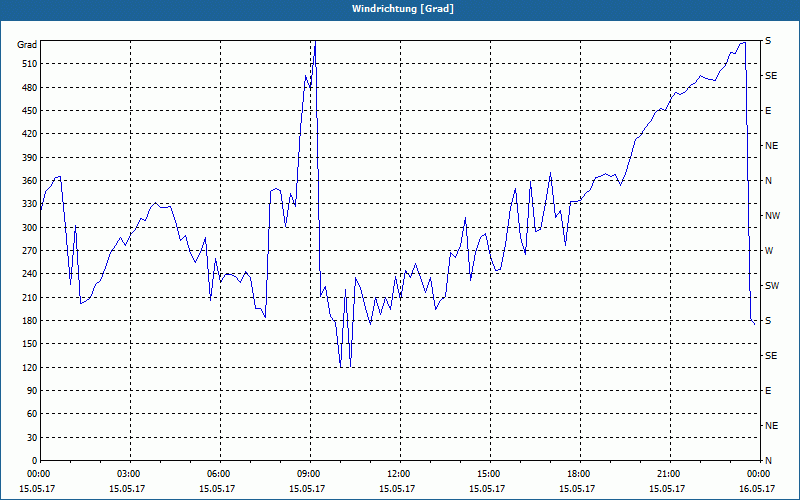Select the 'N' compass label level with 360
Screen dimensions: 800x500
[768, 181]
